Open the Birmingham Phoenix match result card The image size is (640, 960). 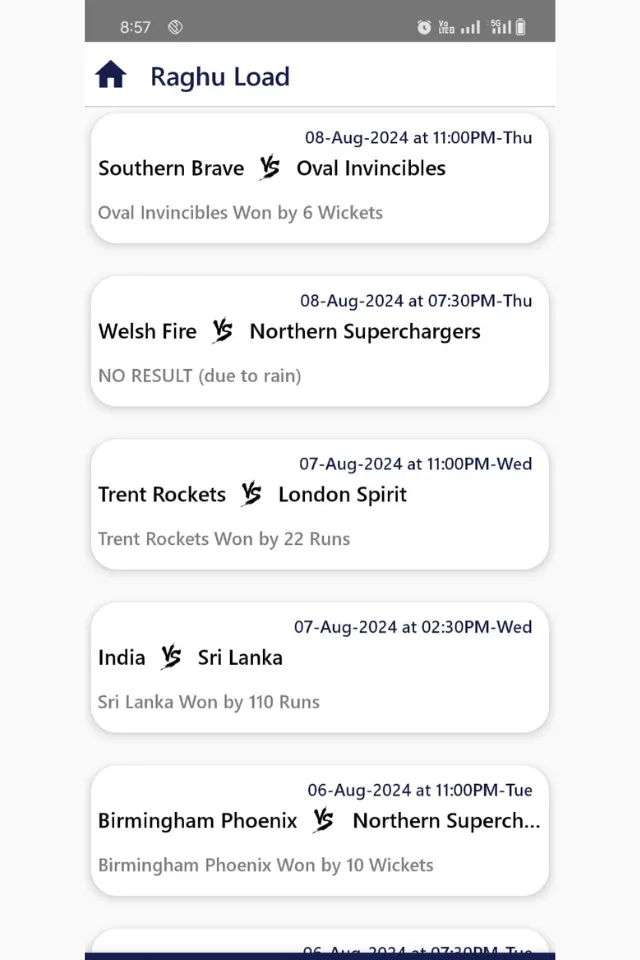coord(319,830)
